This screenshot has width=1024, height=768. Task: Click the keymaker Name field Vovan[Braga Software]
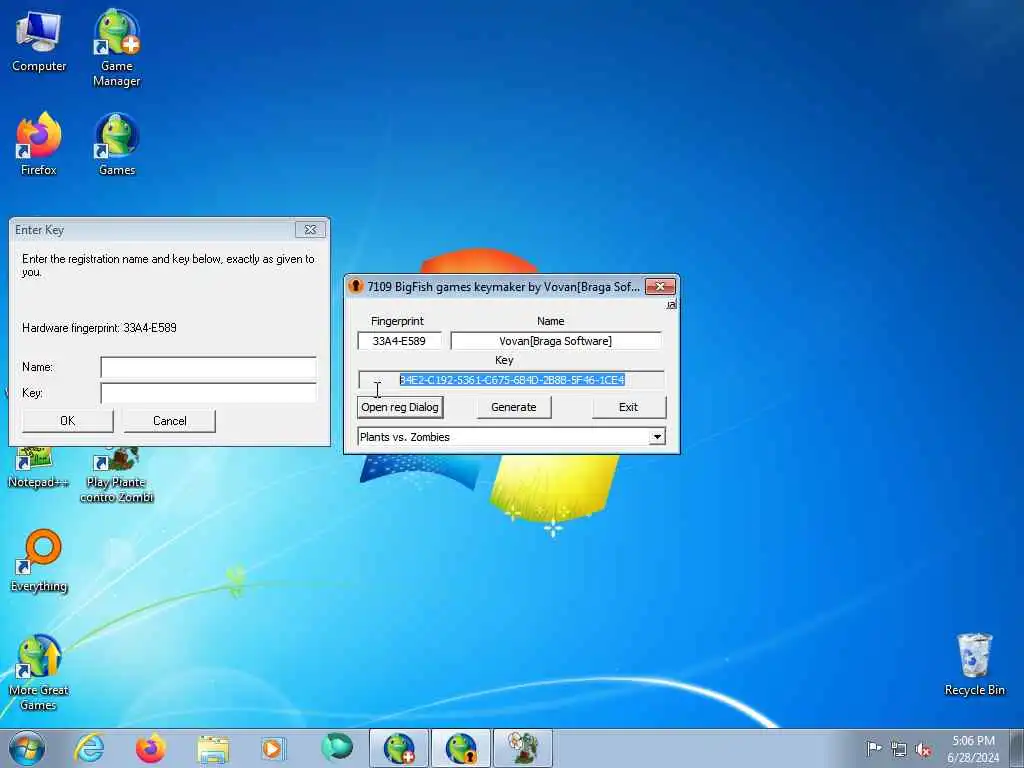point(556,341)
